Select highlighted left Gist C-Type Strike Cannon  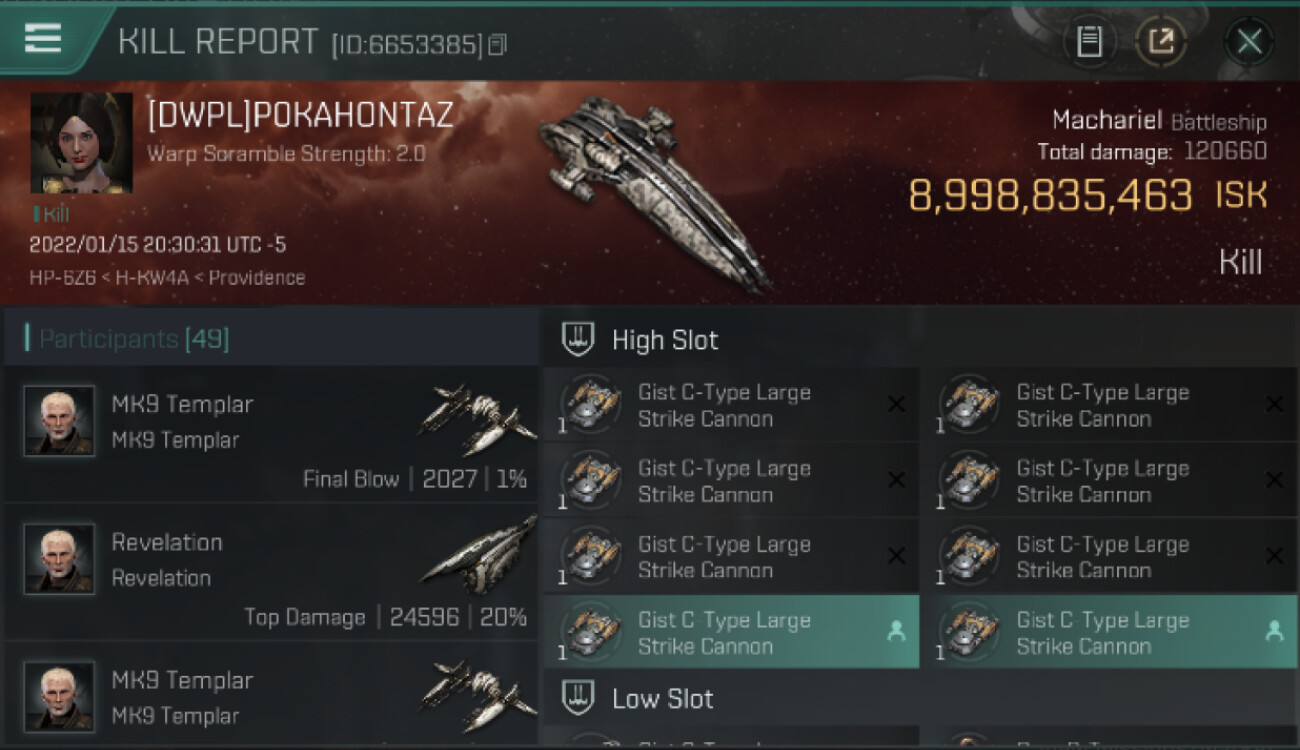click(731, 632)
